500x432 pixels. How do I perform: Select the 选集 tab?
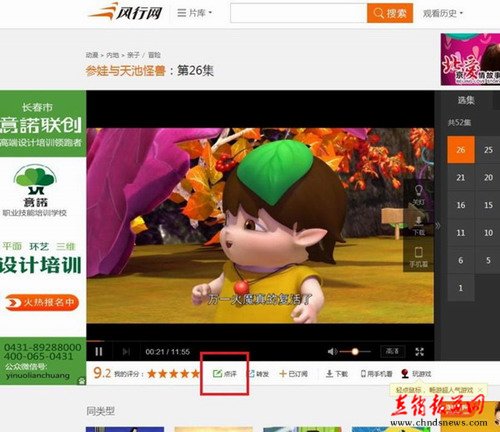point(466,100)
